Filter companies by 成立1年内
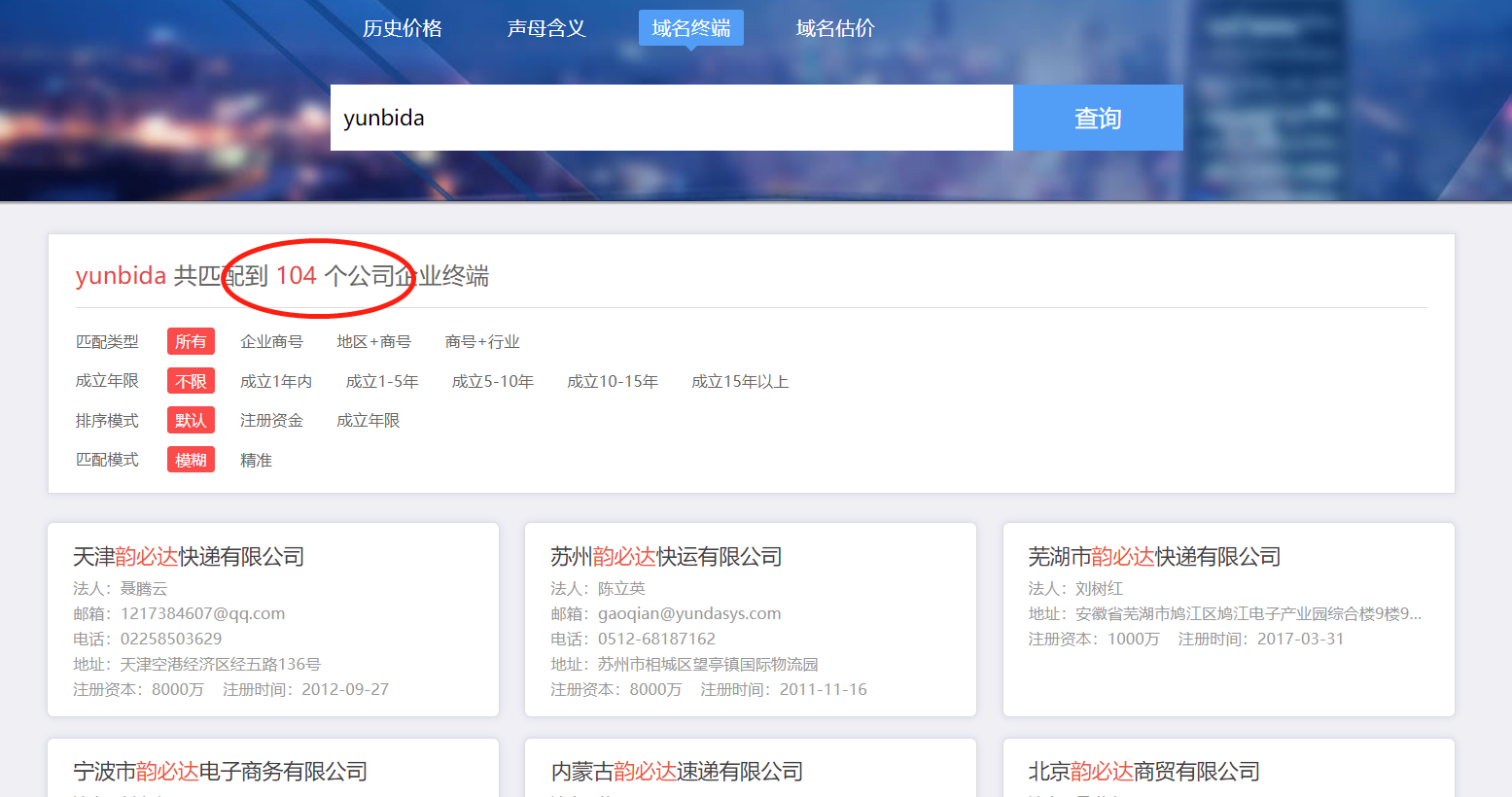The width and height of the screenshot is (1512, 797). (x=276, y=381)
